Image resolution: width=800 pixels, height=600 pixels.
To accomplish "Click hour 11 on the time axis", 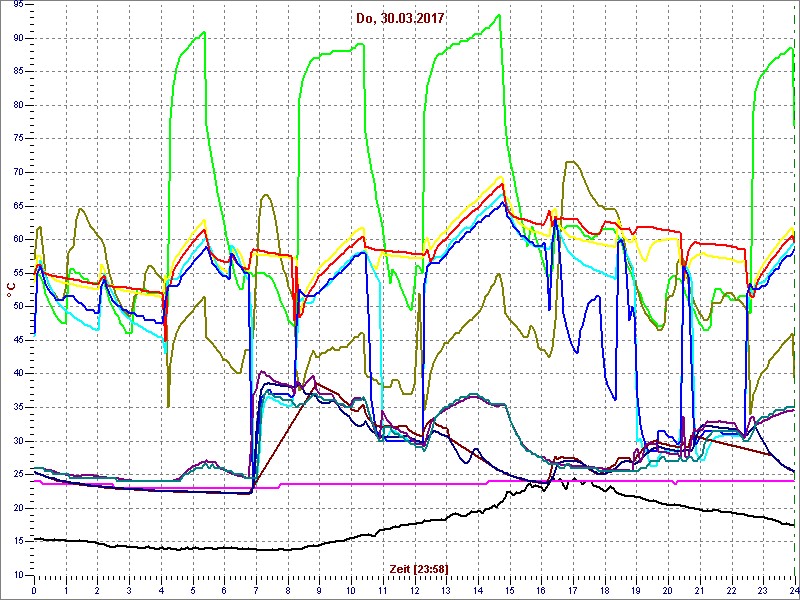I will tap(383, 590).
